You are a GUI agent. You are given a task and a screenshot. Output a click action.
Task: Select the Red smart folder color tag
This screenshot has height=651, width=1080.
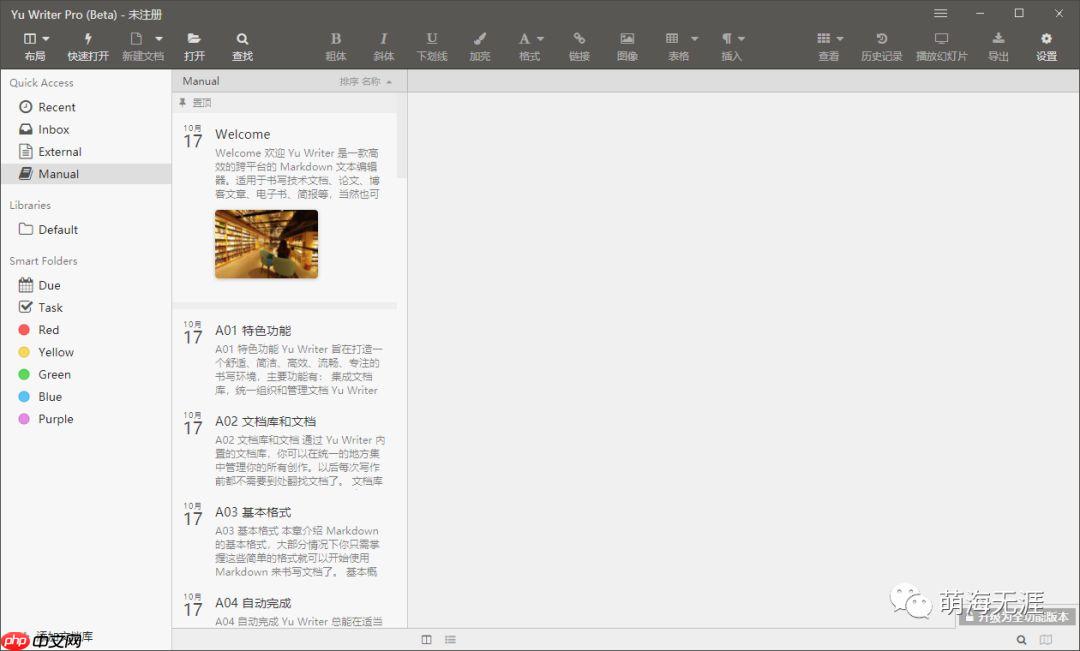(48, 330)
